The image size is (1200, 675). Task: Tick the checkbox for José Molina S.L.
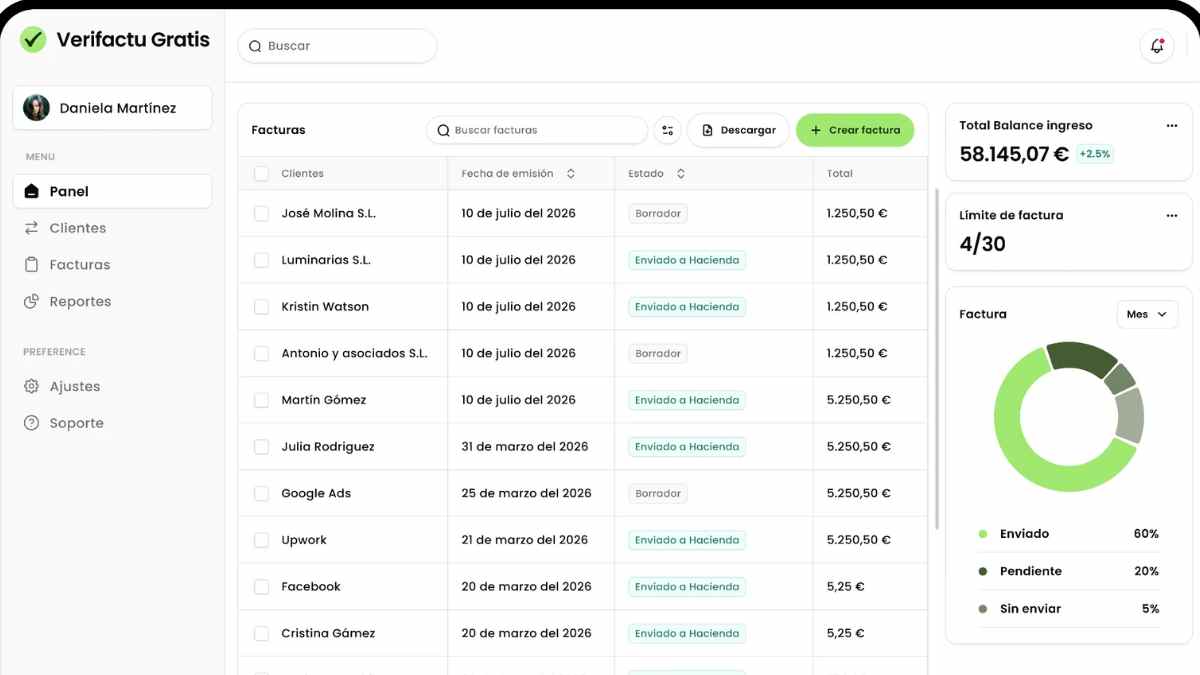(261, 213)
